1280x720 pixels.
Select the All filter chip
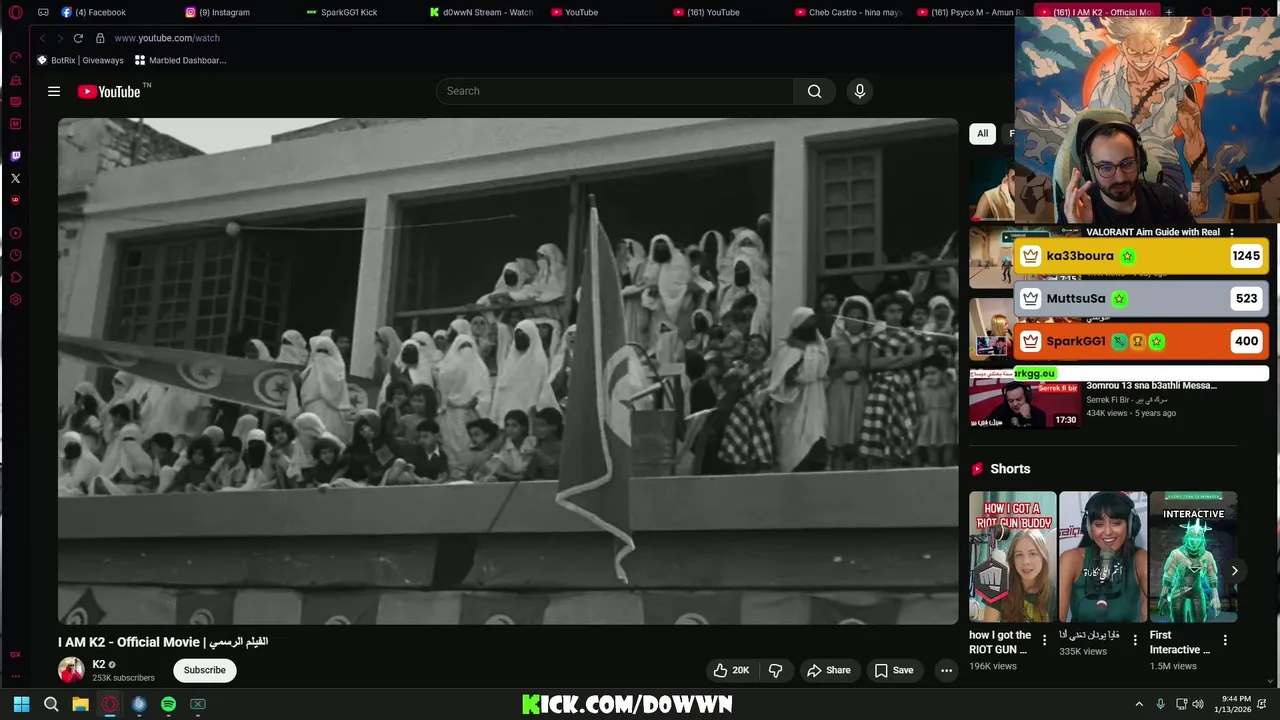(982, 133)
